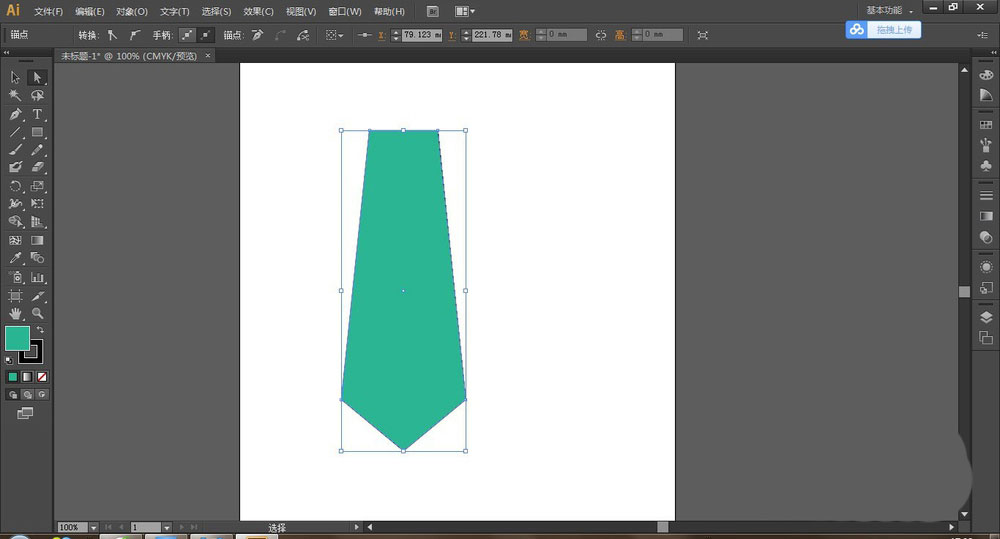Set fill mode to None
Image resolution: width=1000 pixels, height=539 pixels.
[41, 377]
